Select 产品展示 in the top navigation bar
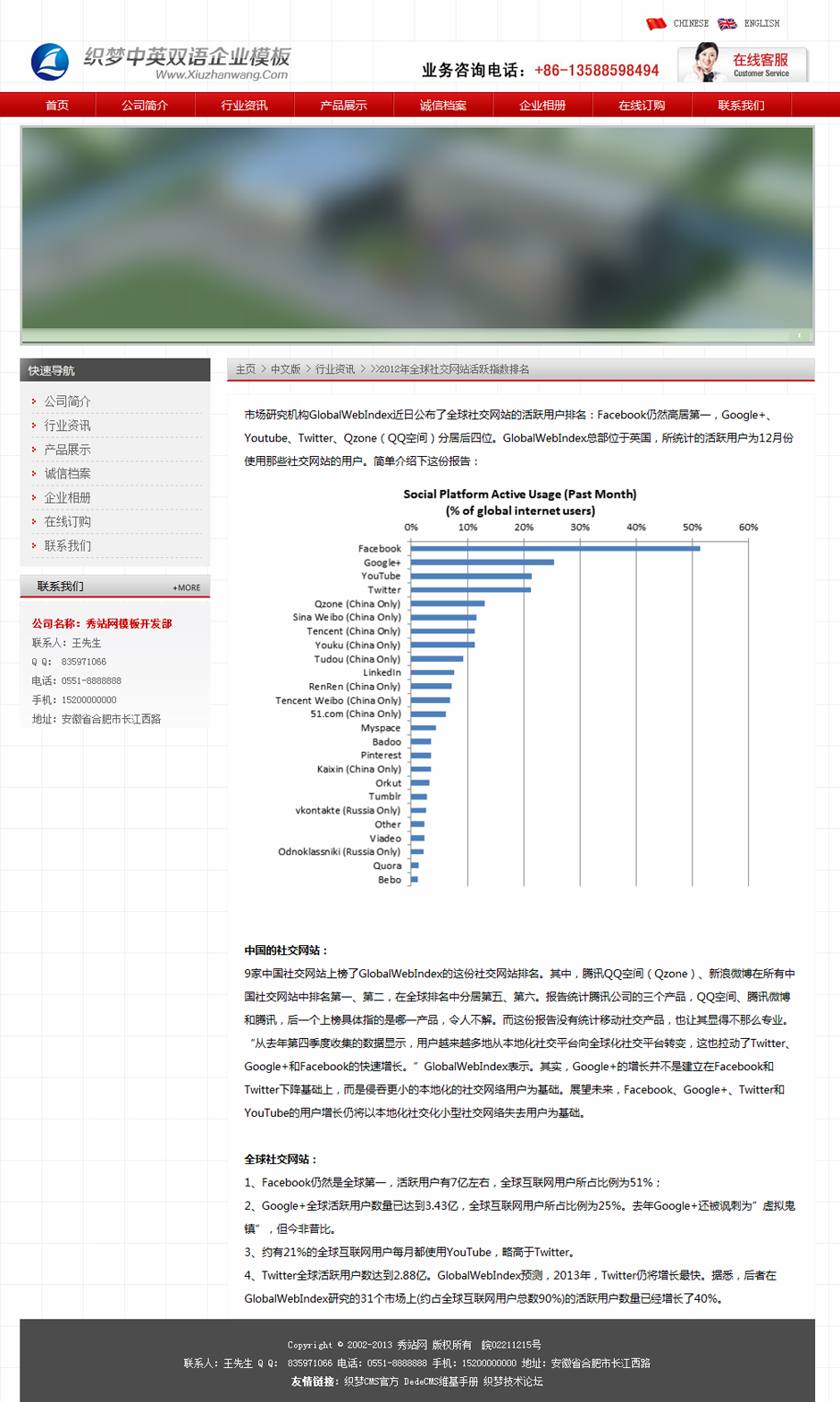This screenshot has height=1402, width=840. (343, 106)
